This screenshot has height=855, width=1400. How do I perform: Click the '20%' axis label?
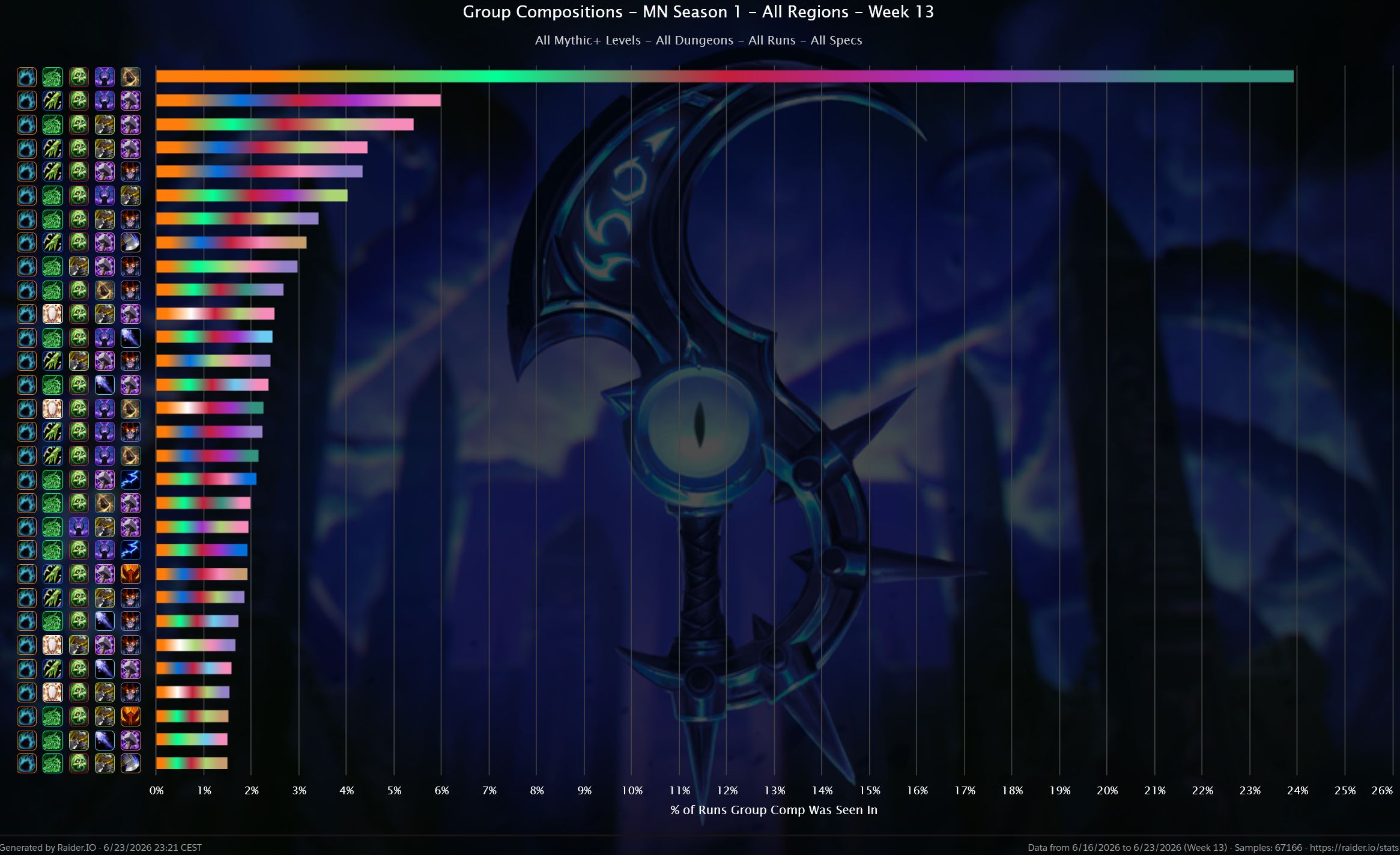[x=1108, y=791]
